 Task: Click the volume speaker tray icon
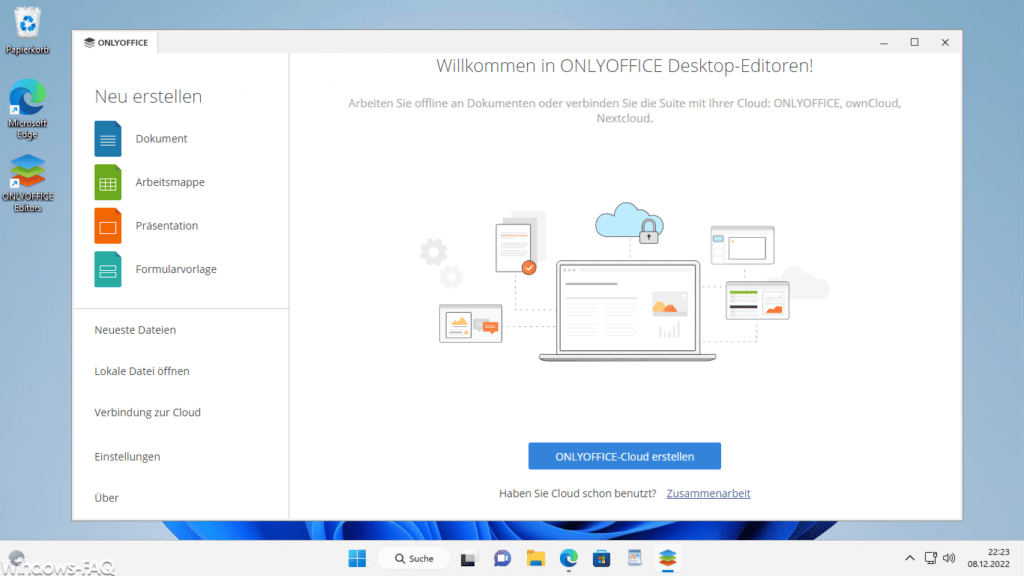click(x=950, y=558)
